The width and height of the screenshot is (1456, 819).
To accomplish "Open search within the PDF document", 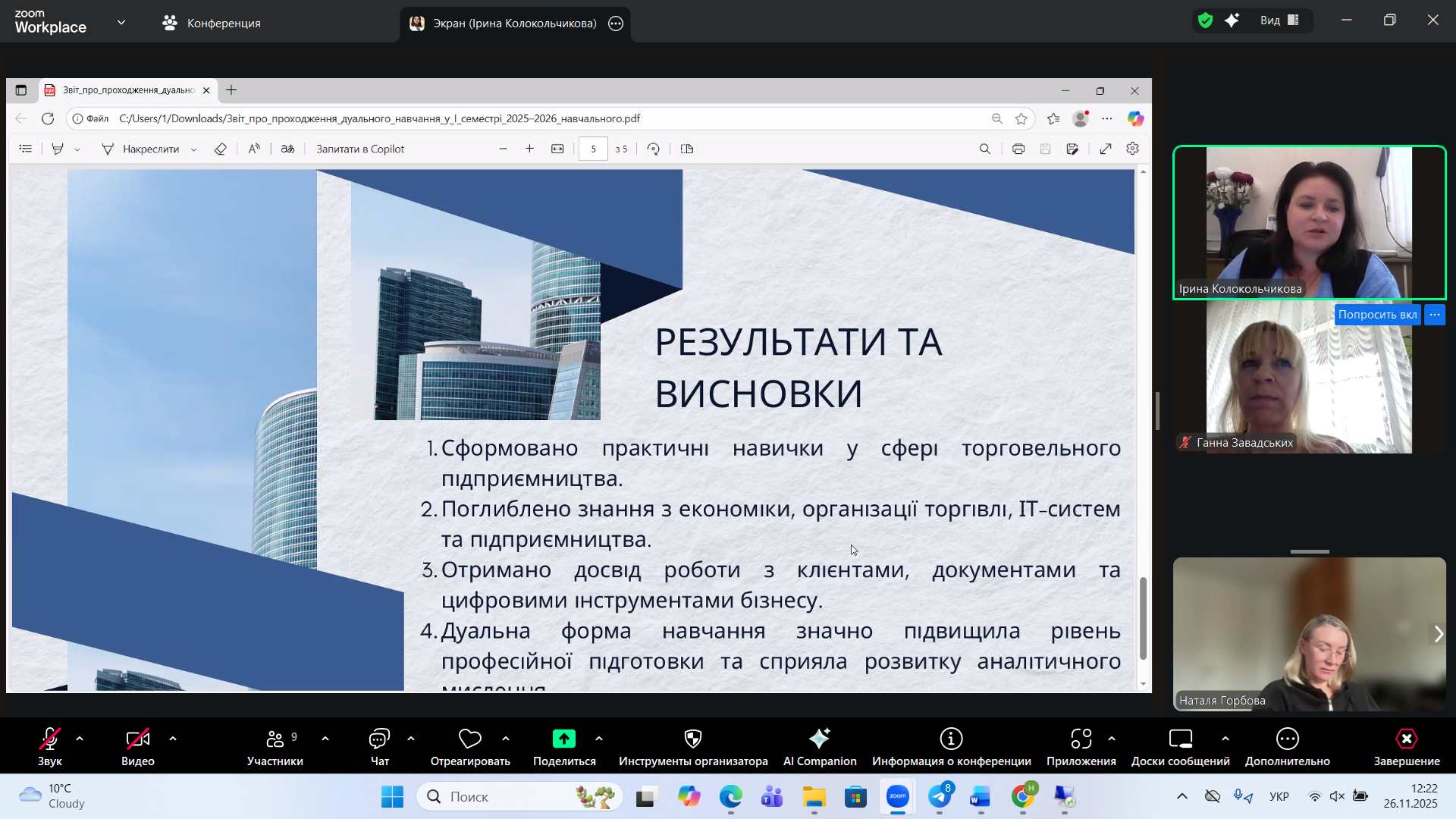I will 984,149.
